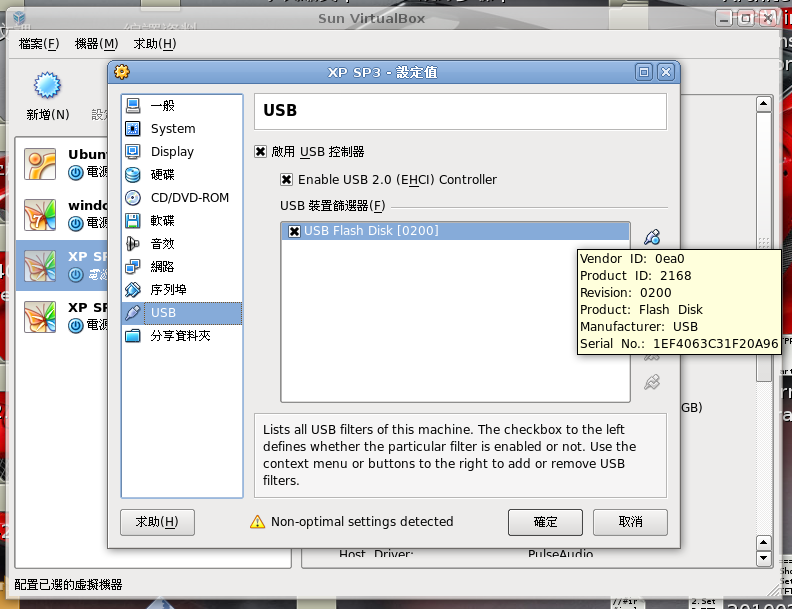The height and width of the screenshot is (609, 792).
Task: Click 取消 to cancel settings
Action: click(630, 522)
